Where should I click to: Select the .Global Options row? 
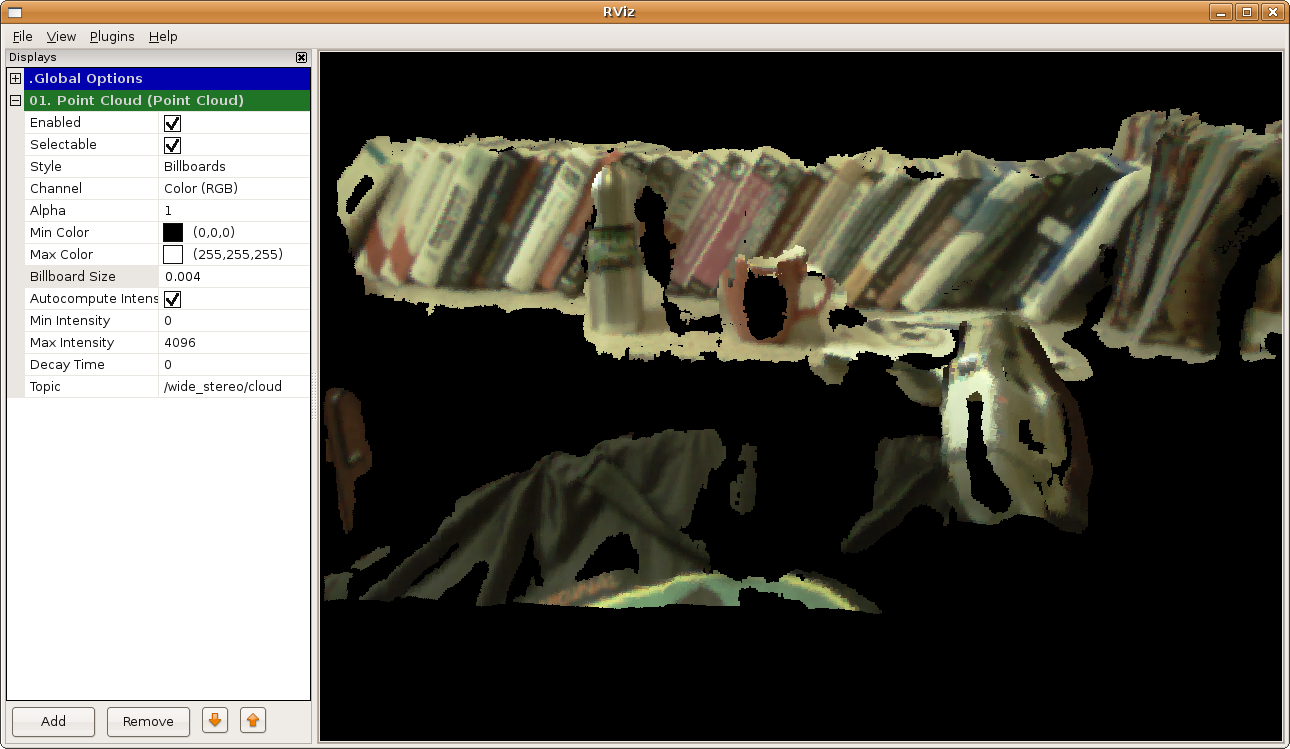point(167,78)
